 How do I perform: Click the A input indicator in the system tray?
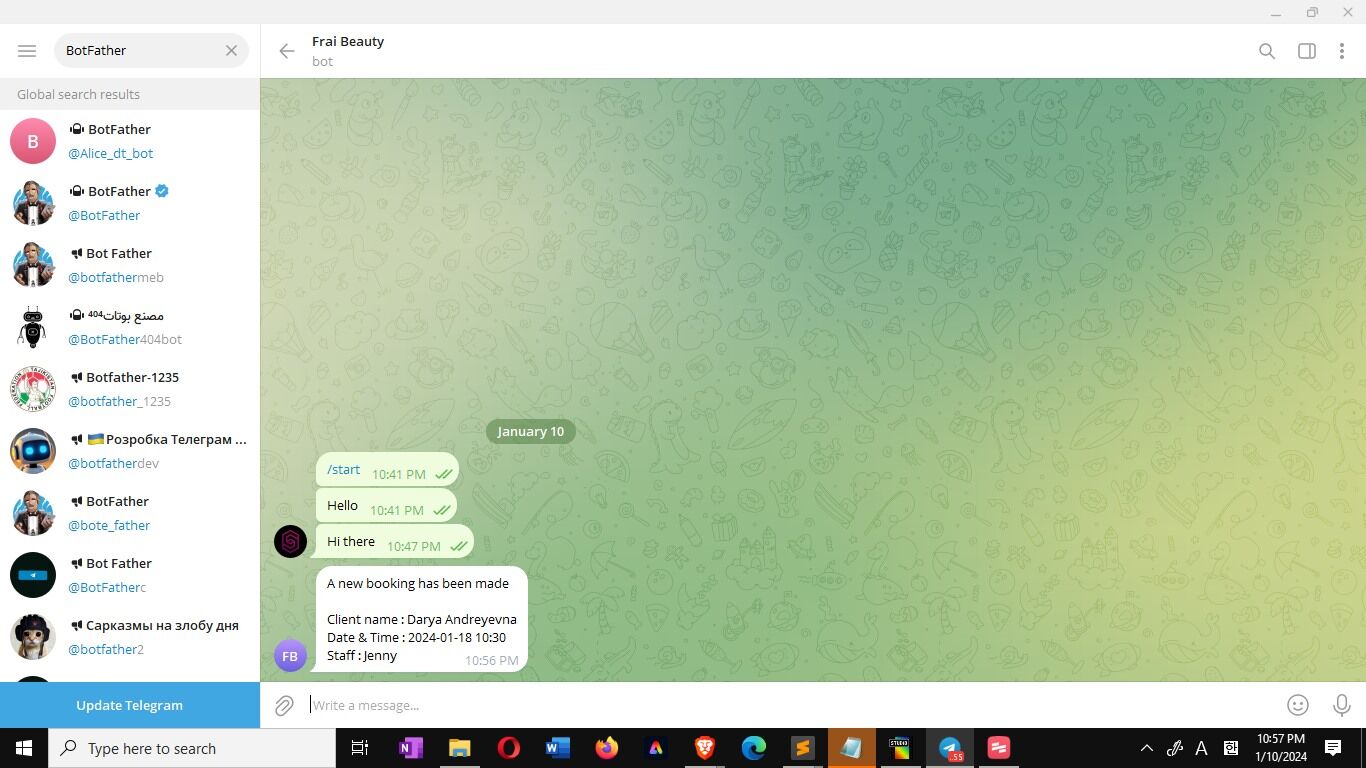[x=1202, y=748]
